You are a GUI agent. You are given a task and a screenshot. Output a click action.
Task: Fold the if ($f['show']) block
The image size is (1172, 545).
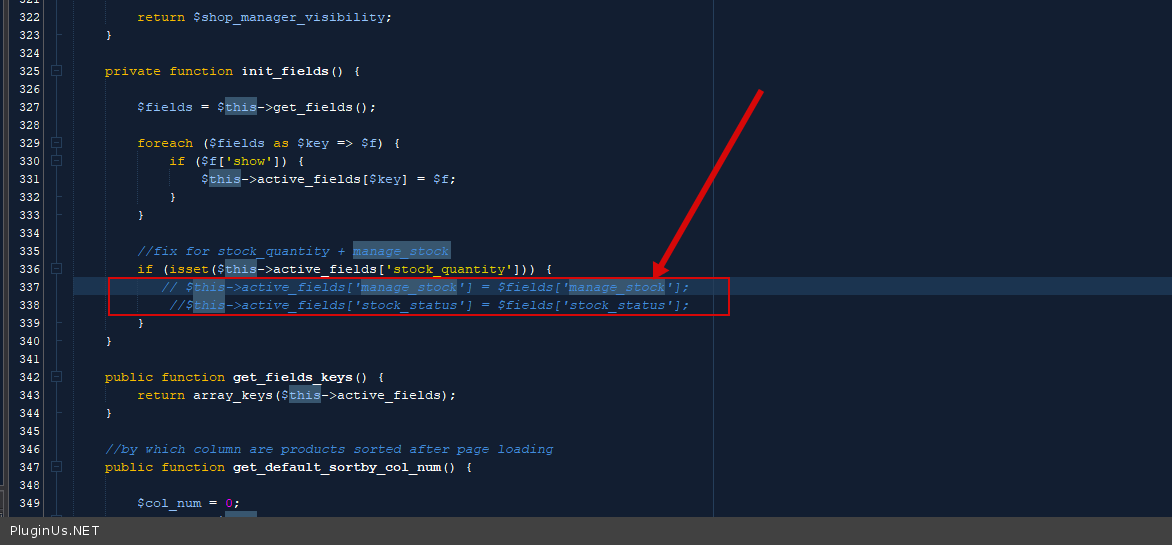(x=56, y=161)
